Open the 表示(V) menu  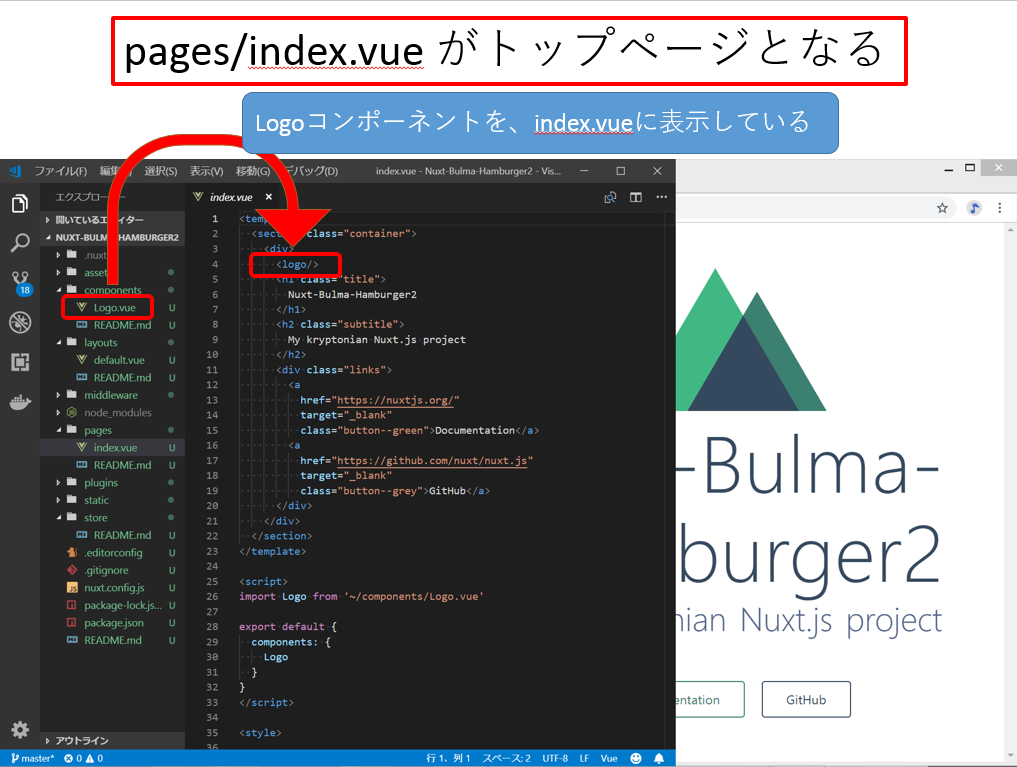(x=206, y=171)
